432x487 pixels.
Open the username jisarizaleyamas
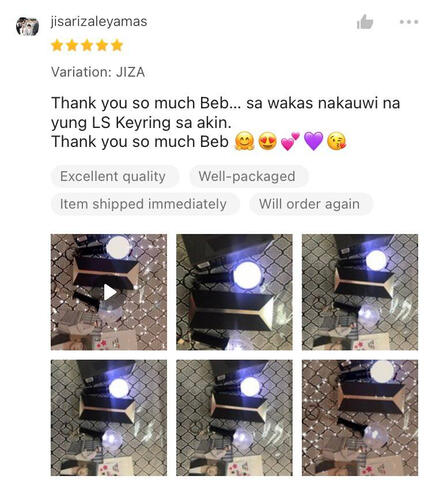(x=99, y=21)
